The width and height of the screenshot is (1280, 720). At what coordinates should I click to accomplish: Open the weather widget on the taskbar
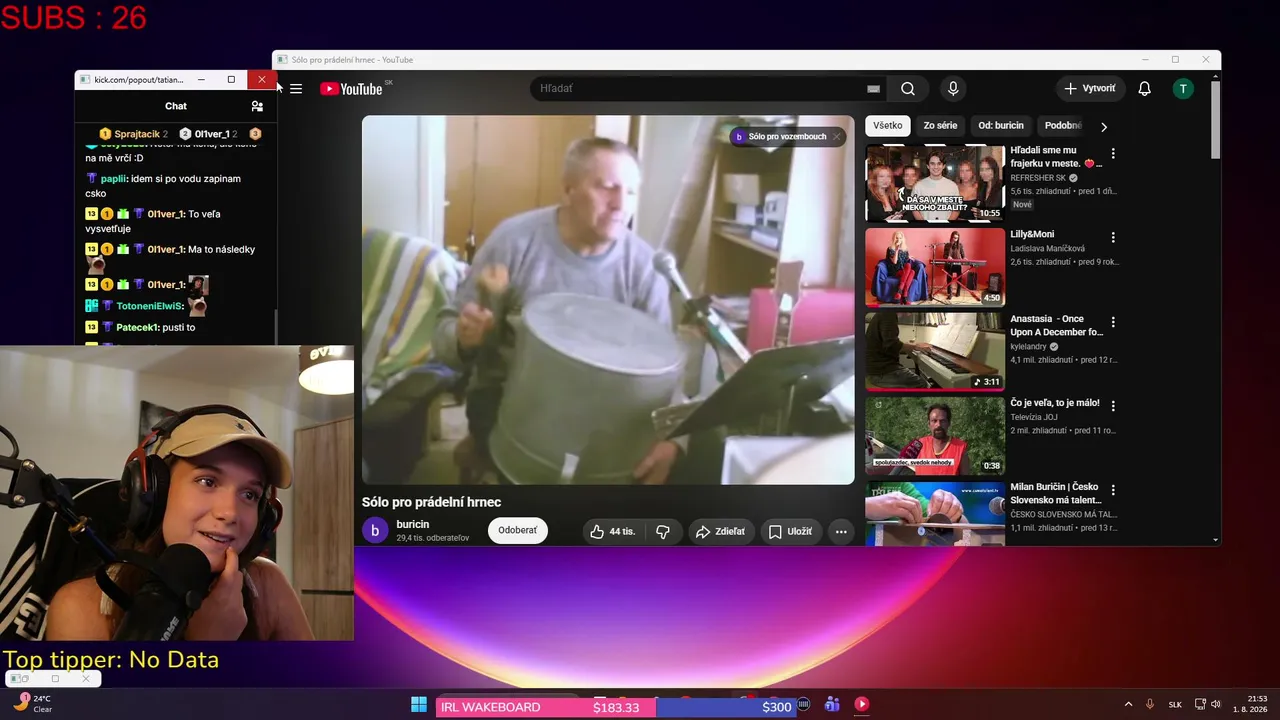click(33, 704)
